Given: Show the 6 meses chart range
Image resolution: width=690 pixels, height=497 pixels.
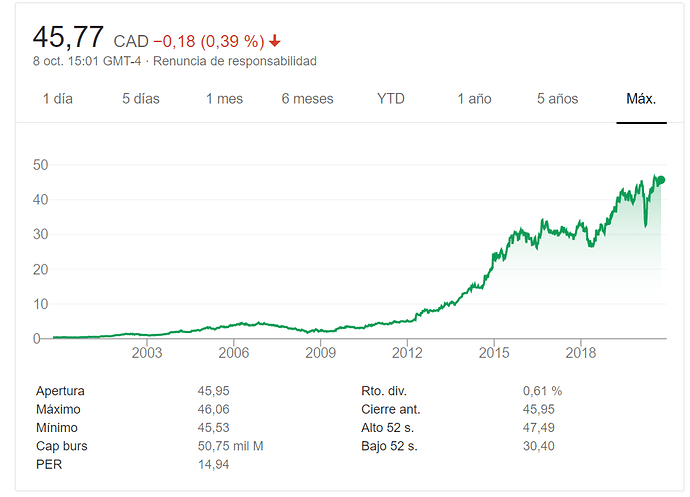Looking at the screenshot, I should (307, 99).
